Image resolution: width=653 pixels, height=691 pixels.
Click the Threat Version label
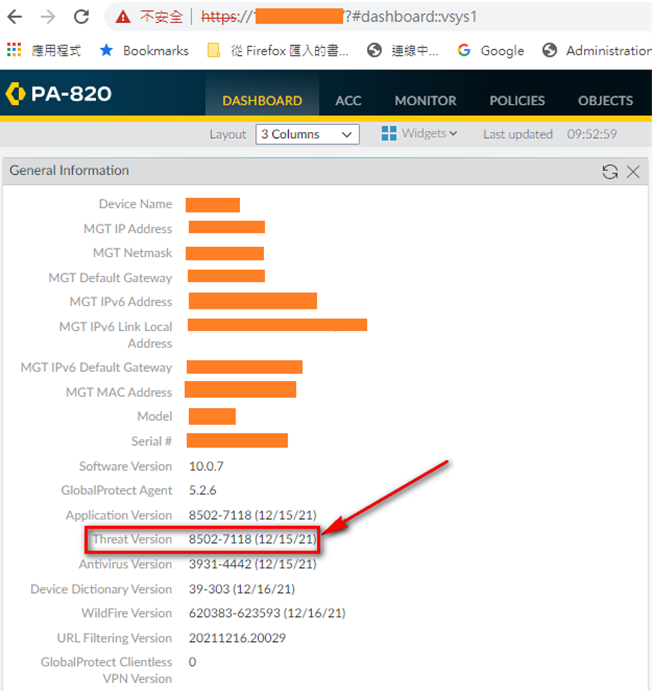tap(132, 539)
